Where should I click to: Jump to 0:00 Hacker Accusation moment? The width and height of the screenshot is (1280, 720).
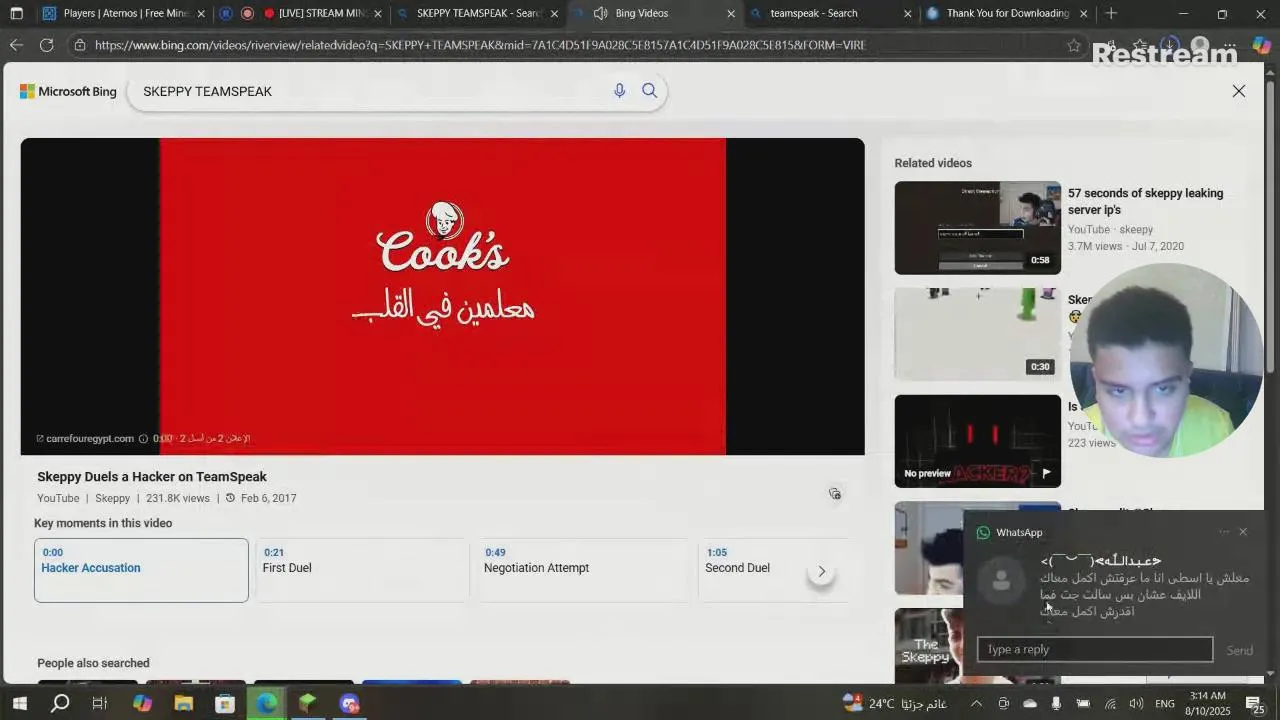tap(141, 570)
